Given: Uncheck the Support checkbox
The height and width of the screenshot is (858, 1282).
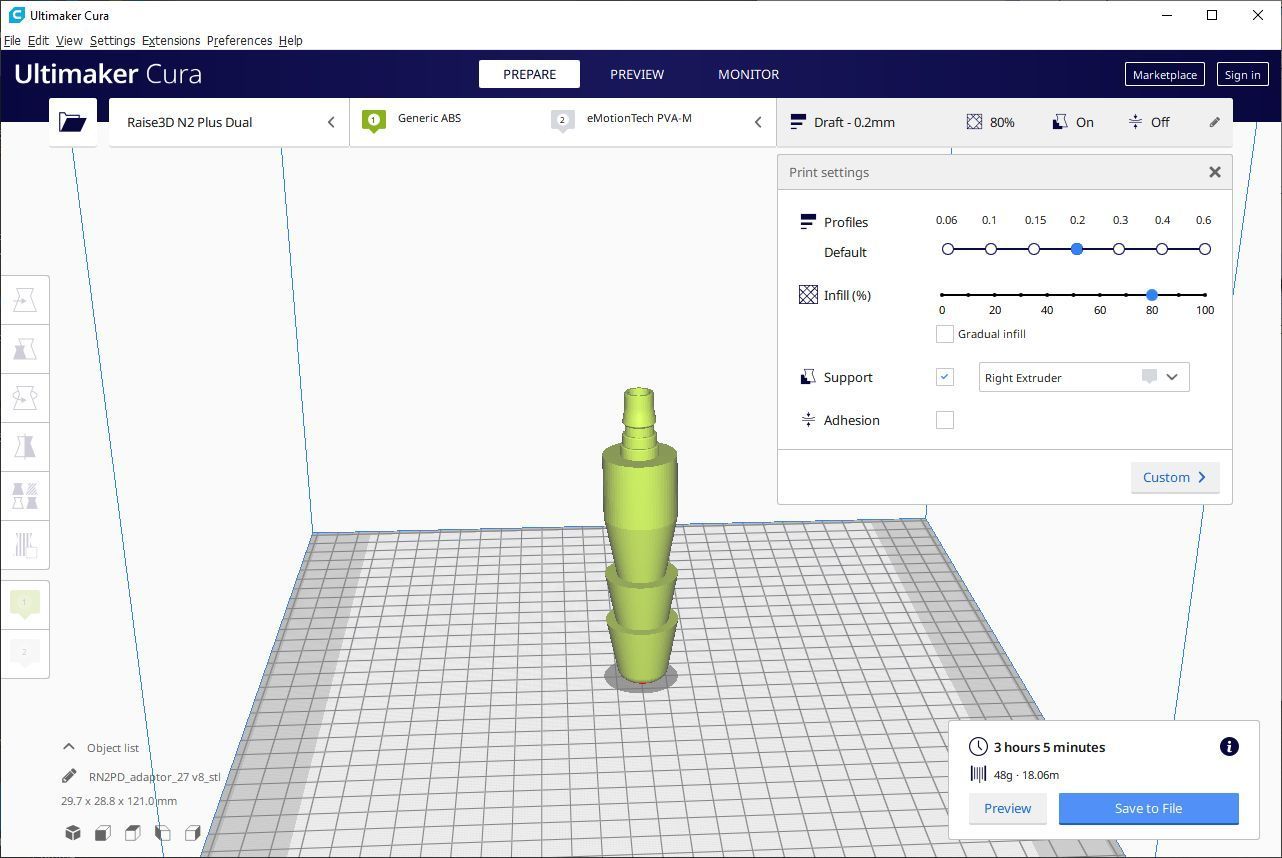Looking at the screenshot, I should (944, 377).
